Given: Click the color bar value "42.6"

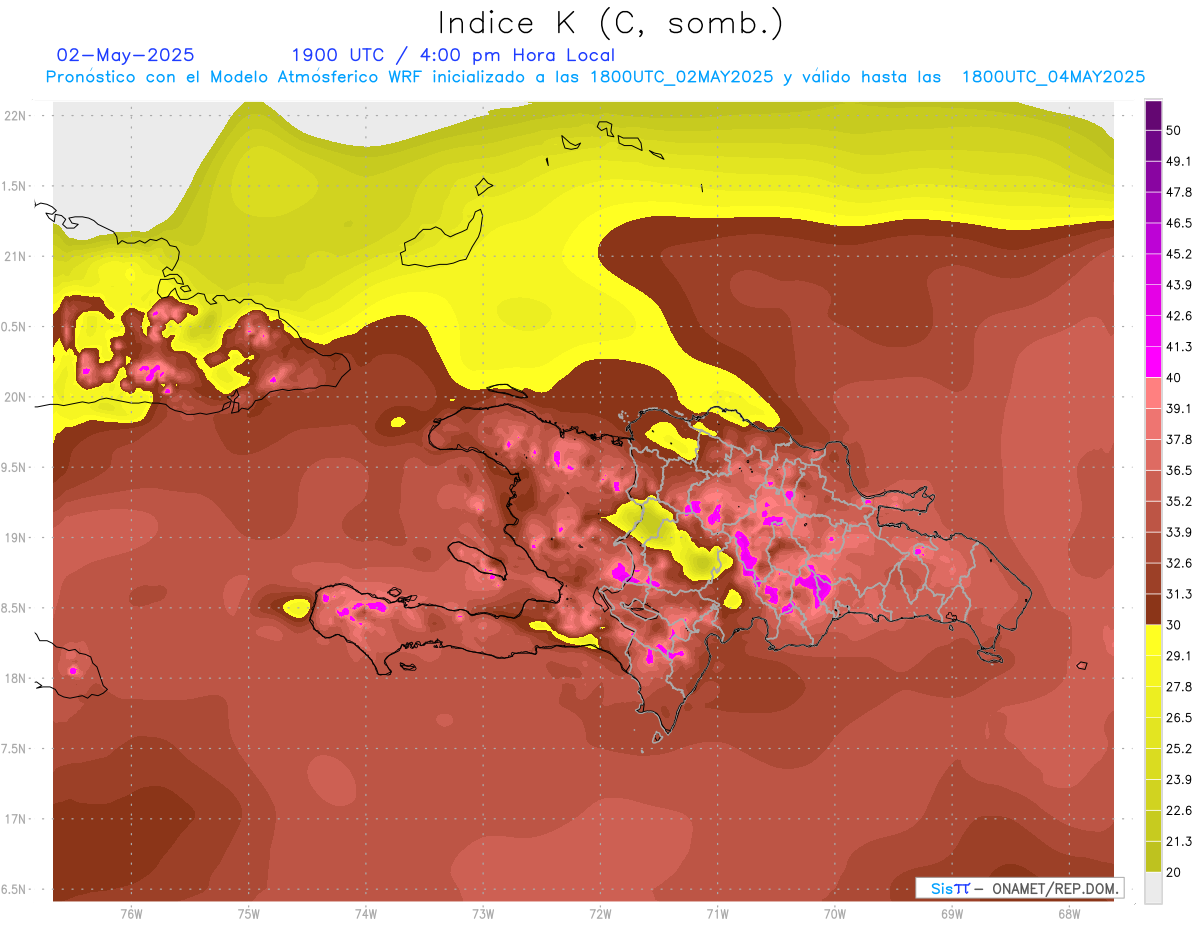Looking at the screenshot, I should click(1179, 316).
